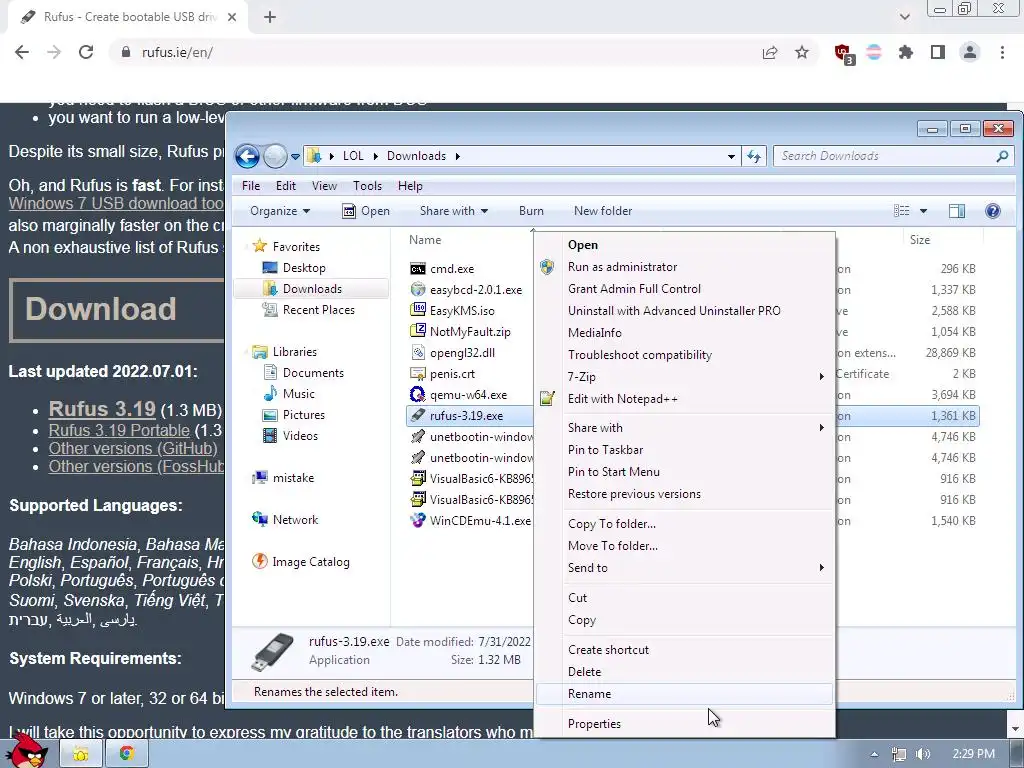Image resolution: width=1024 pixels, height=768 pixels.
Task: Click the Chrome reload page button
Action: tap(86, 52)
